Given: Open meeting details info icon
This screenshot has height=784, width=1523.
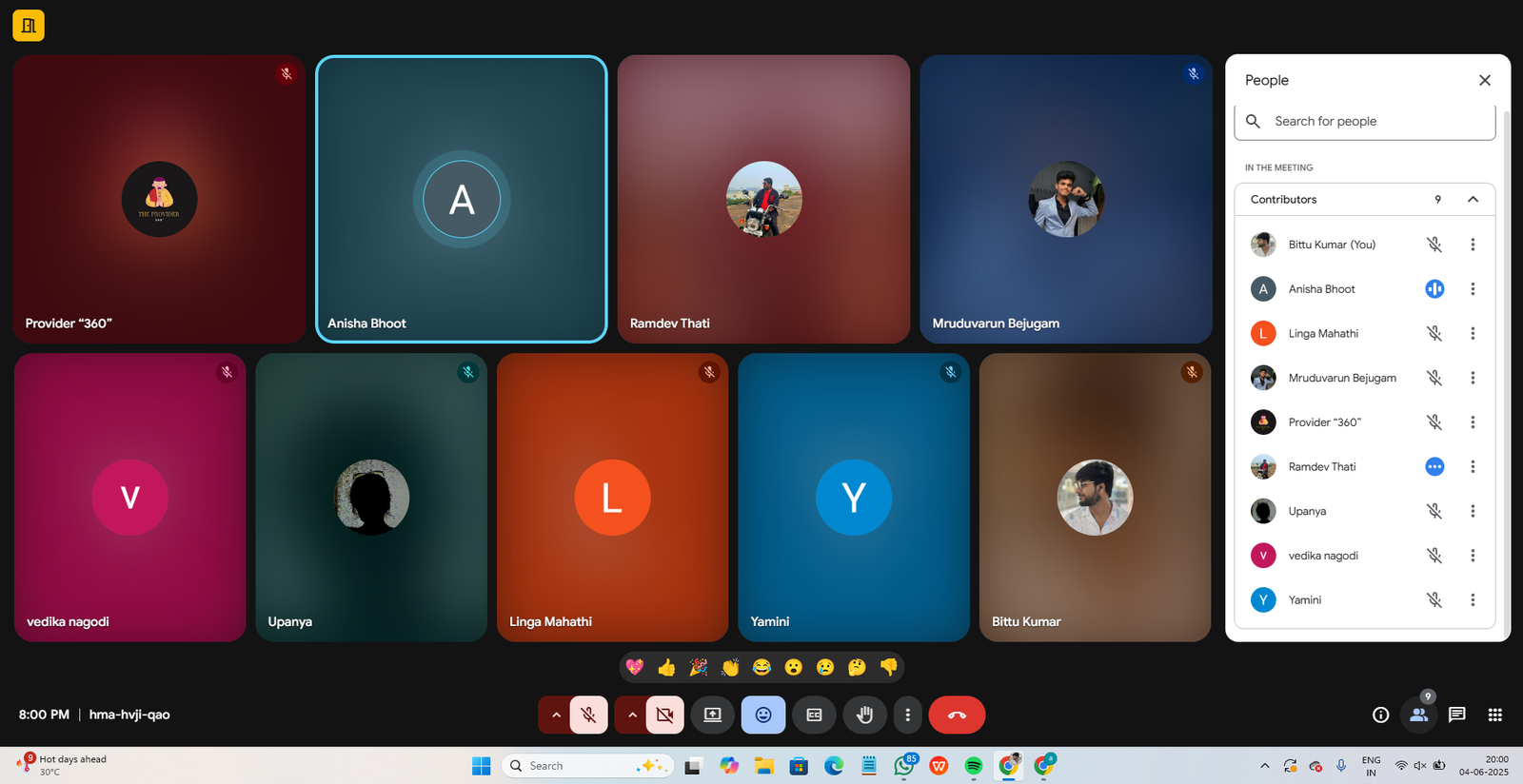Looking at the screenshot, I should (x=1380, y=715).
